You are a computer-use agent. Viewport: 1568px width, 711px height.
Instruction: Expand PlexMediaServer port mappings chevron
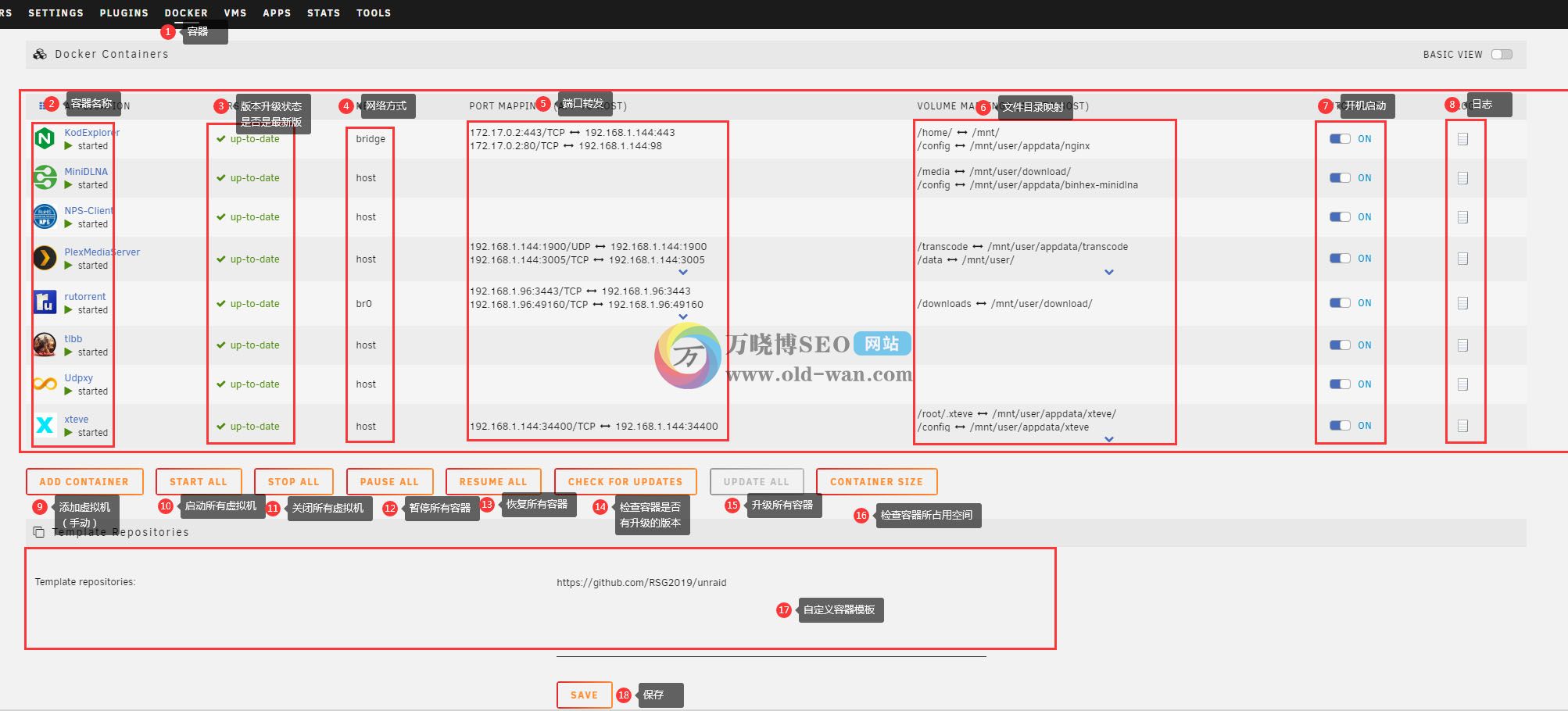(683, 273)
